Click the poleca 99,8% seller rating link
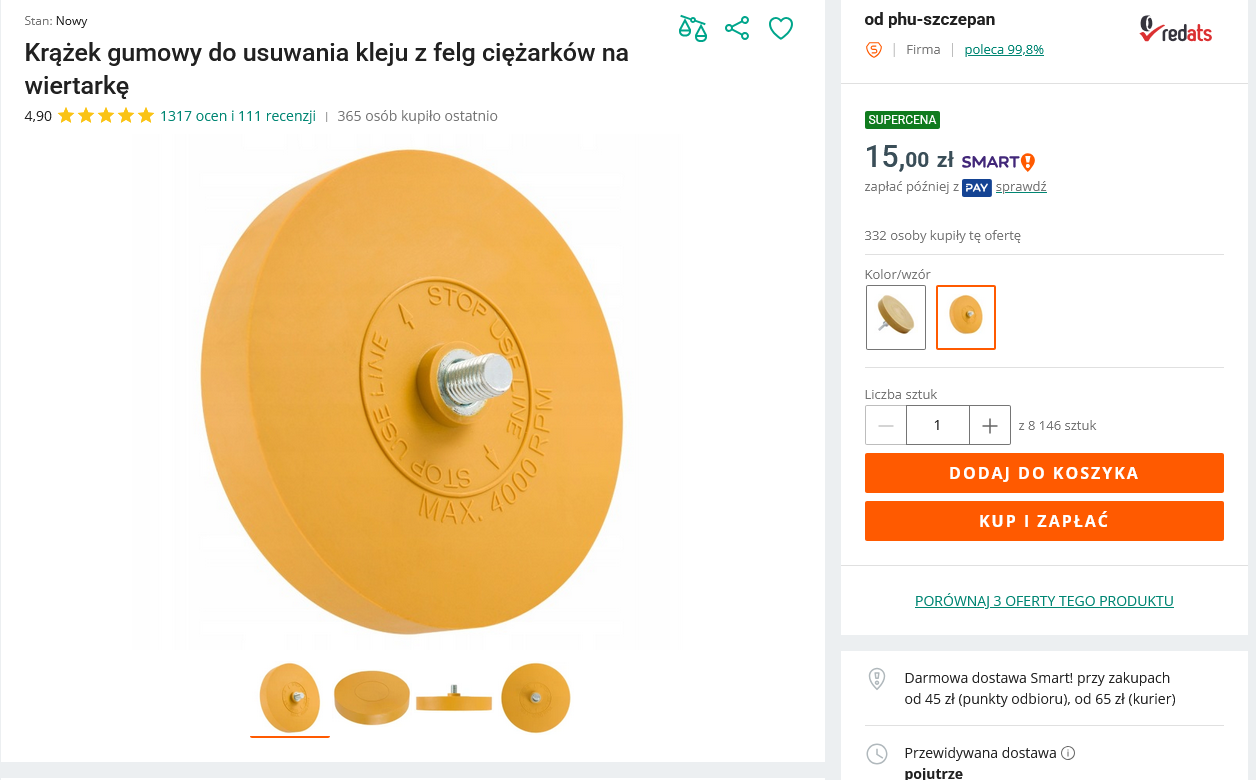1256x780 pixels. 1004,49
